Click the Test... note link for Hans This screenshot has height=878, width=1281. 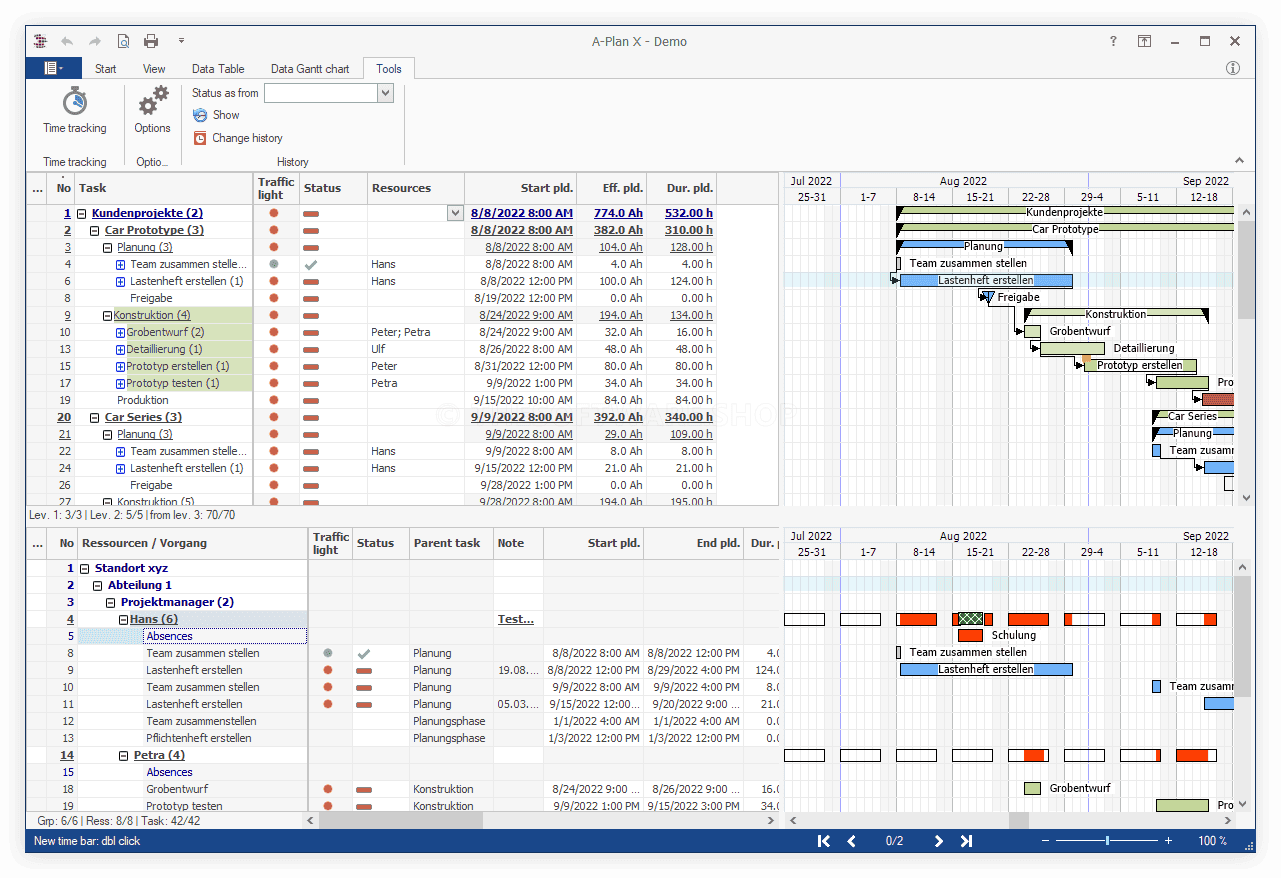point(516,619)
